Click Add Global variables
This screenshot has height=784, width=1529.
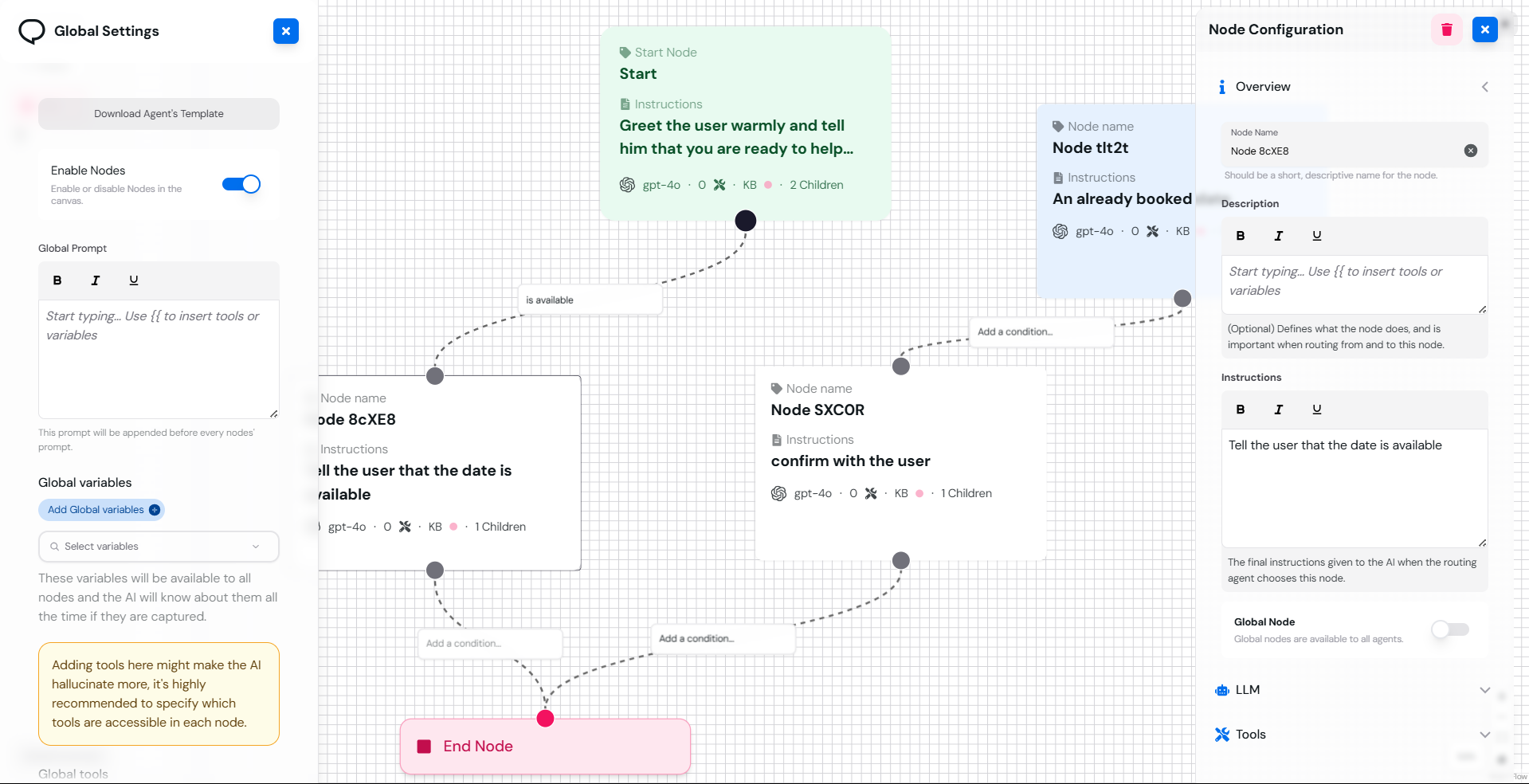(x=101, y=510)
